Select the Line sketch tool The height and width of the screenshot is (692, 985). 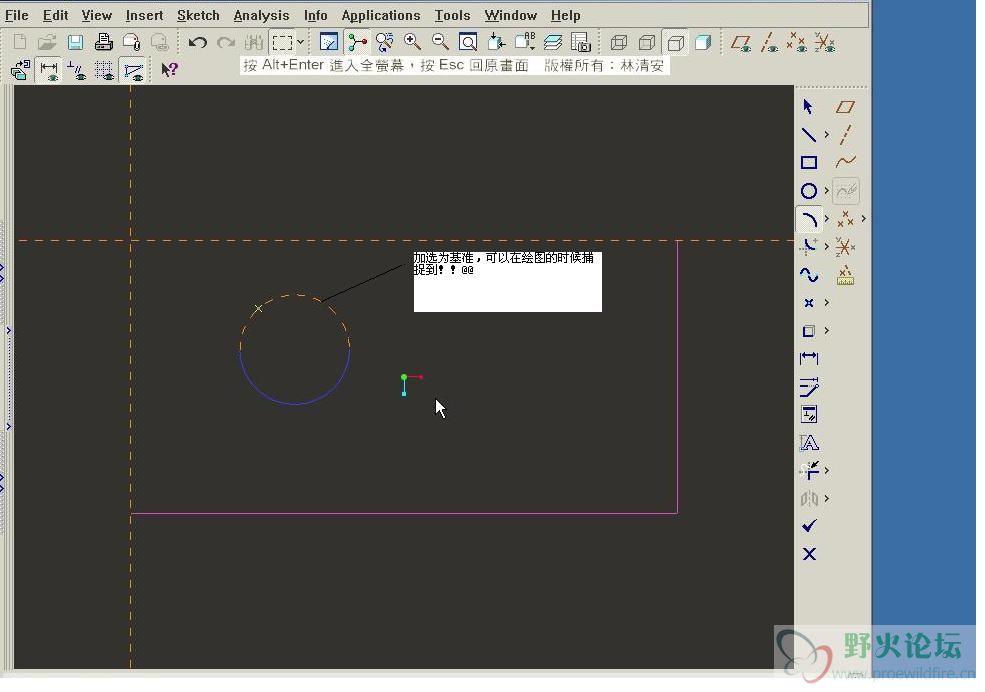[808, 134]
